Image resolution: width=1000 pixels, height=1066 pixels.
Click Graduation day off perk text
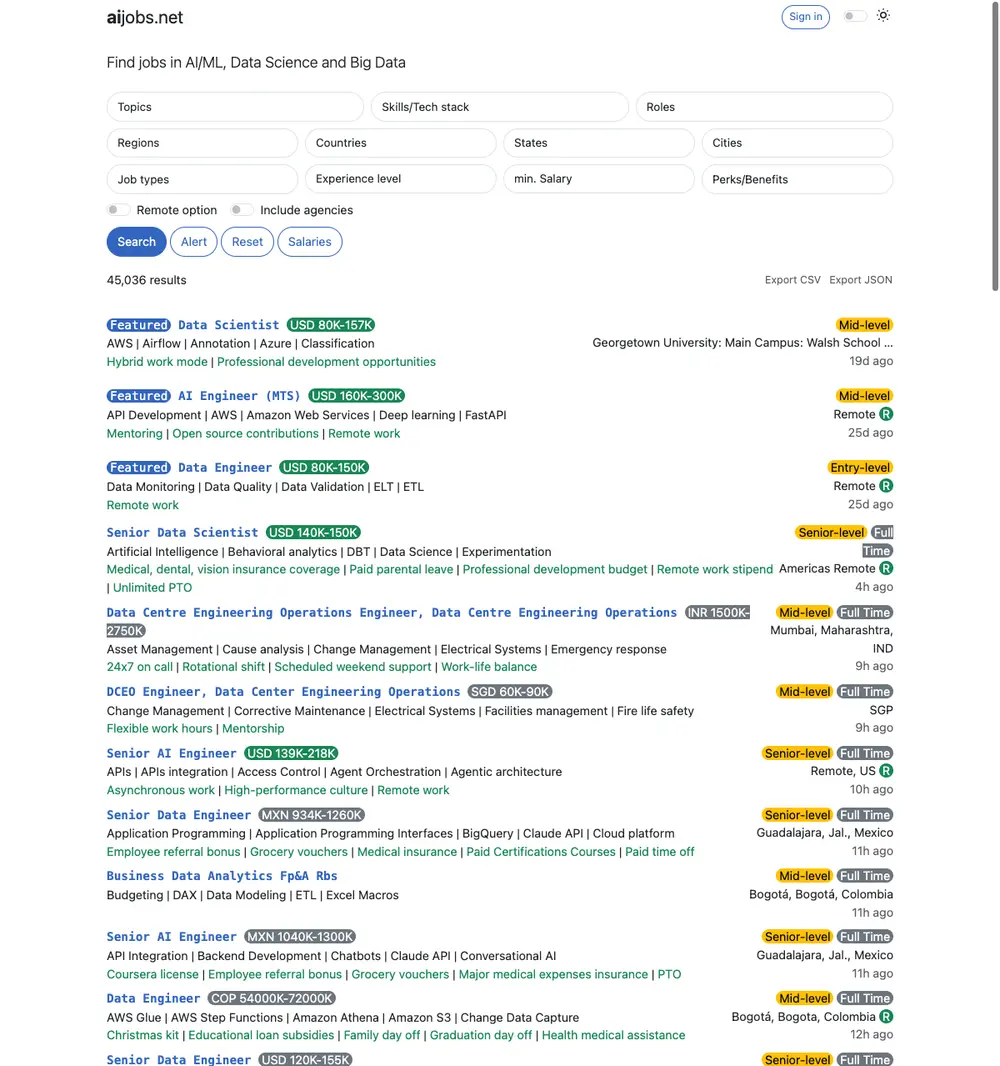[x=481, y=1035]
